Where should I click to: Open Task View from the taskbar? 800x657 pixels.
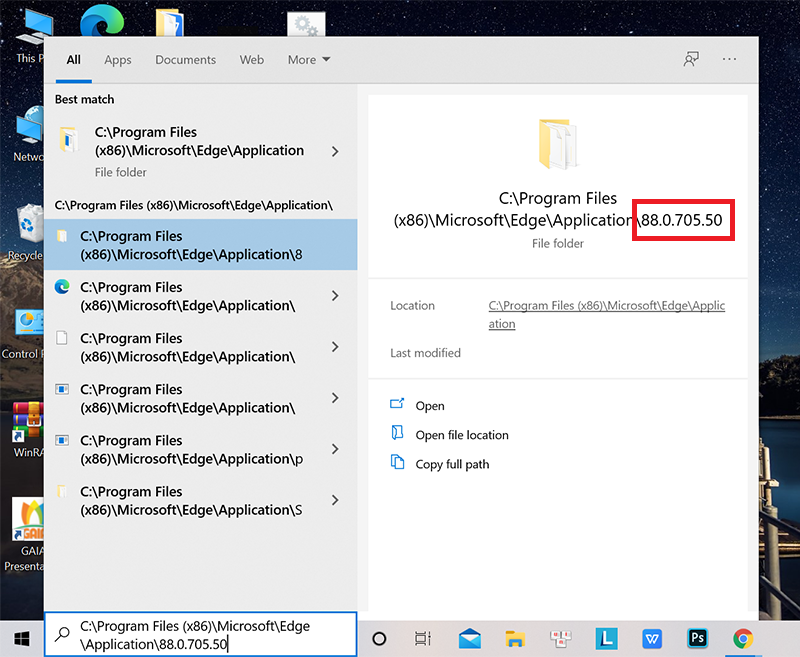tap(423, 638)
